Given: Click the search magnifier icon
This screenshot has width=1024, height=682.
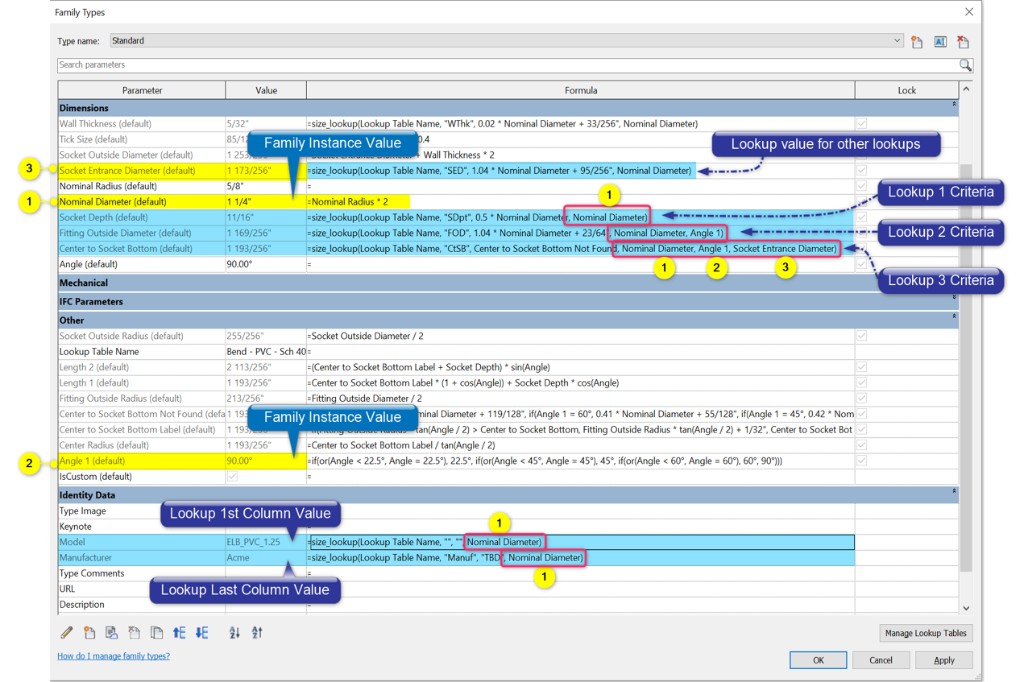Looking at the screenshot, I should (x=965, y=65).
